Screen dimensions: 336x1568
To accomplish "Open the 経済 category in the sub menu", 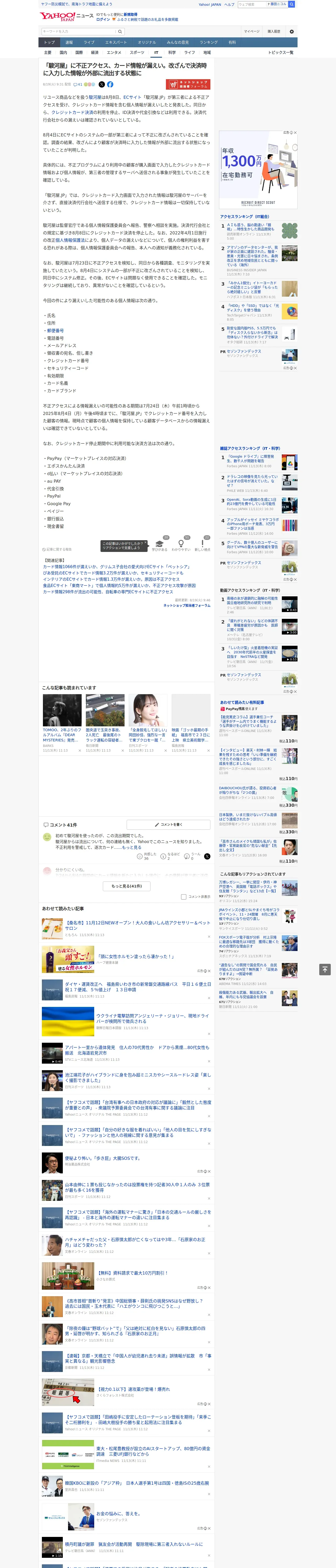I will click(94, 52).
